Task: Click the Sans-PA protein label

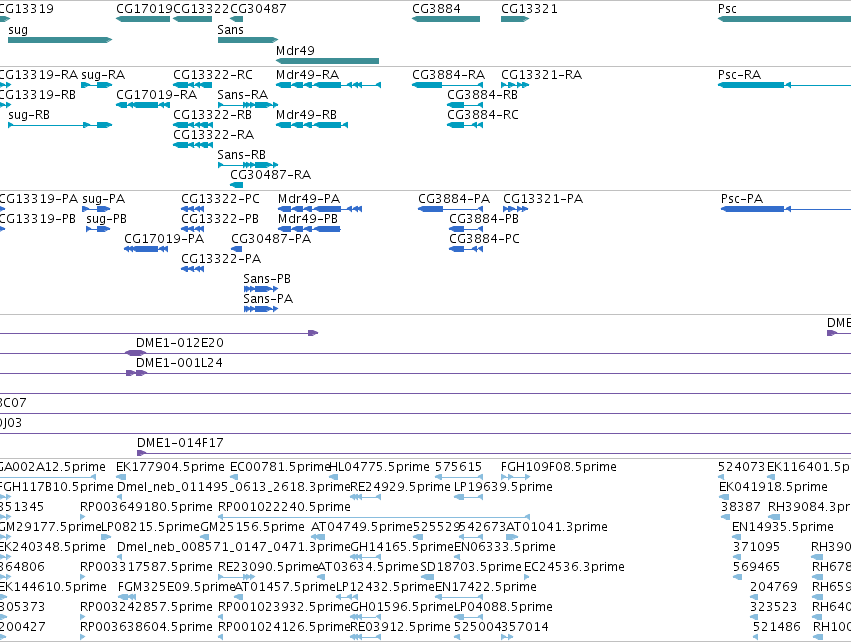Action: point(268,299)
